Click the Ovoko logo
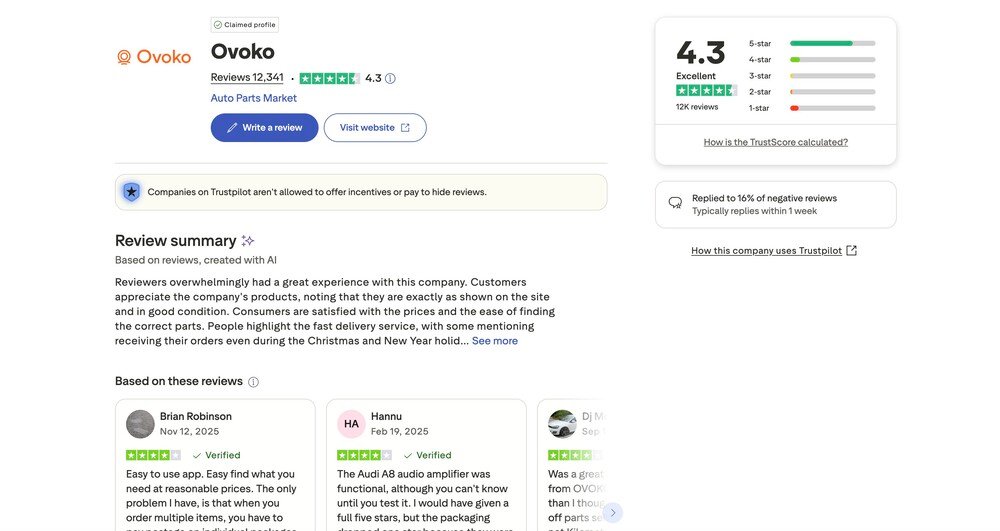Image resolution: width=1000 pixels, height=531 pixels. 154,57
